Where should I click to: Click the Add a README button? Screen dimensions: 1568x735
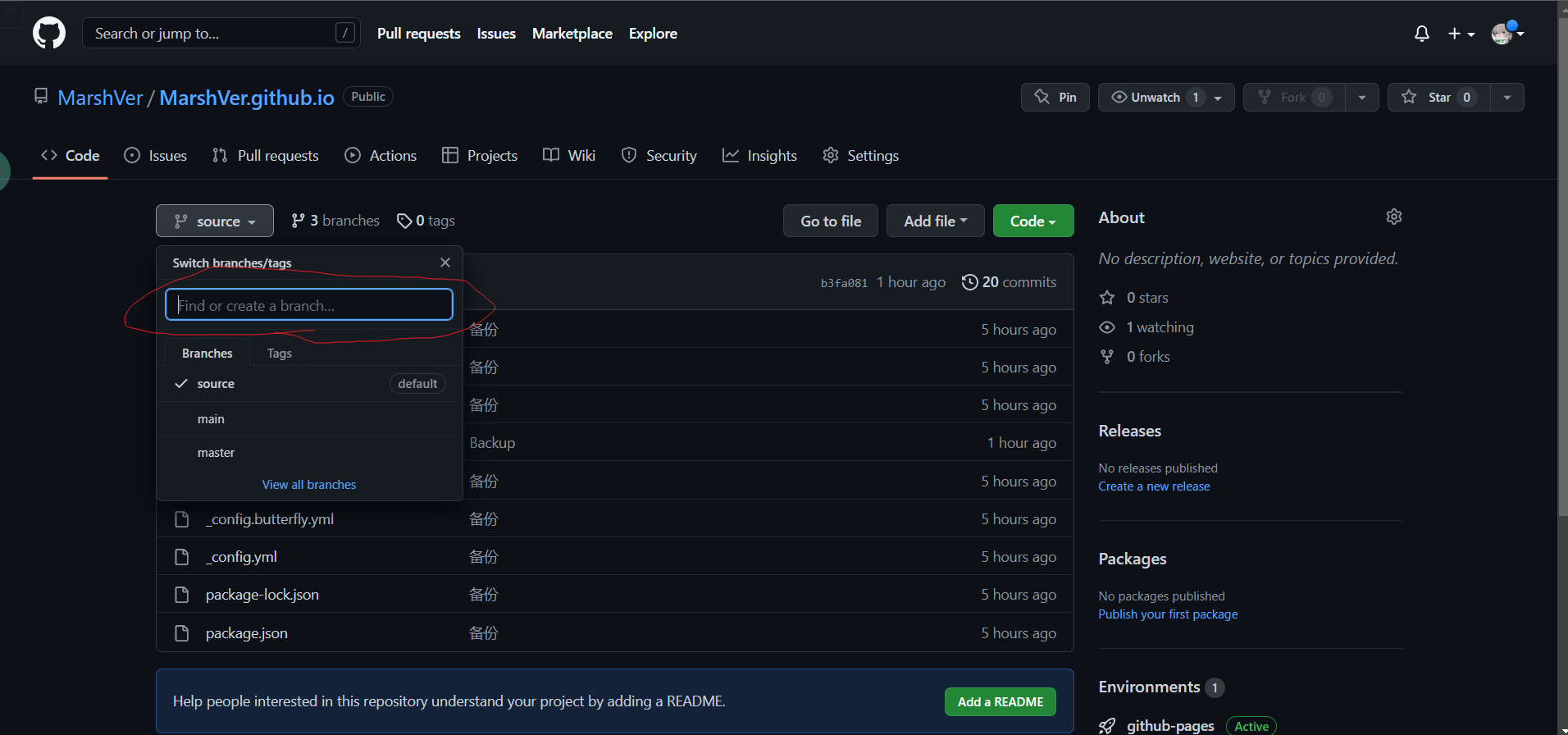pos(1001,701)
